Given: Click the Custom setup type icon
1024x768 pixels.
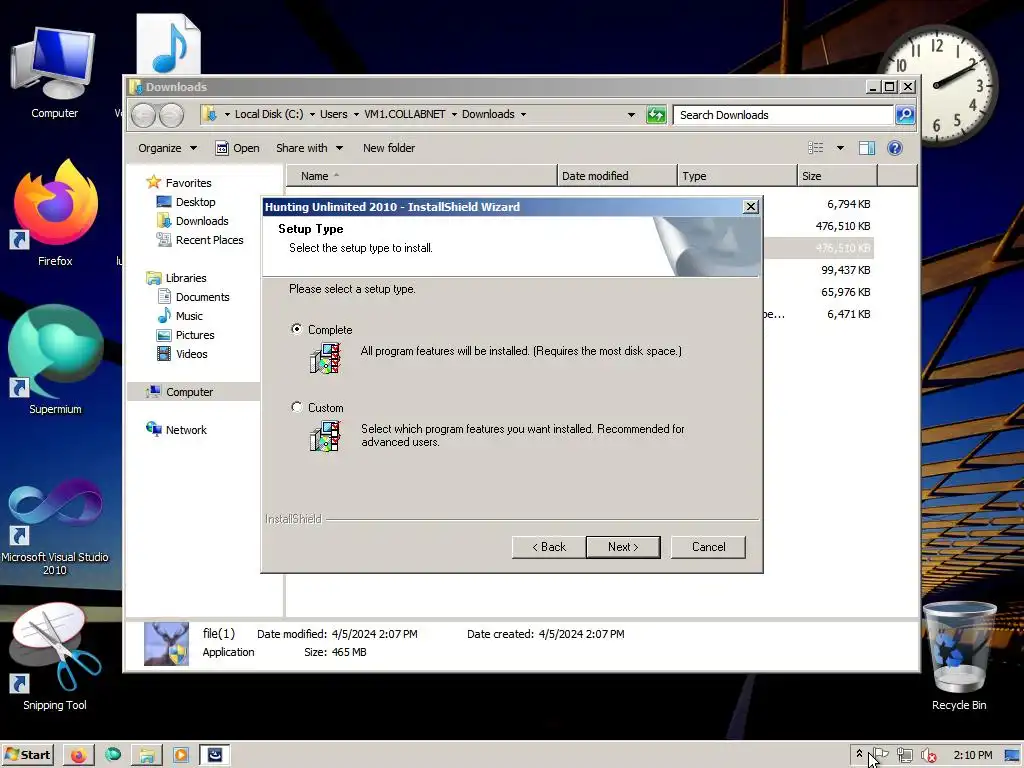Looking at the screenshot, I should (x=325, y=436).
